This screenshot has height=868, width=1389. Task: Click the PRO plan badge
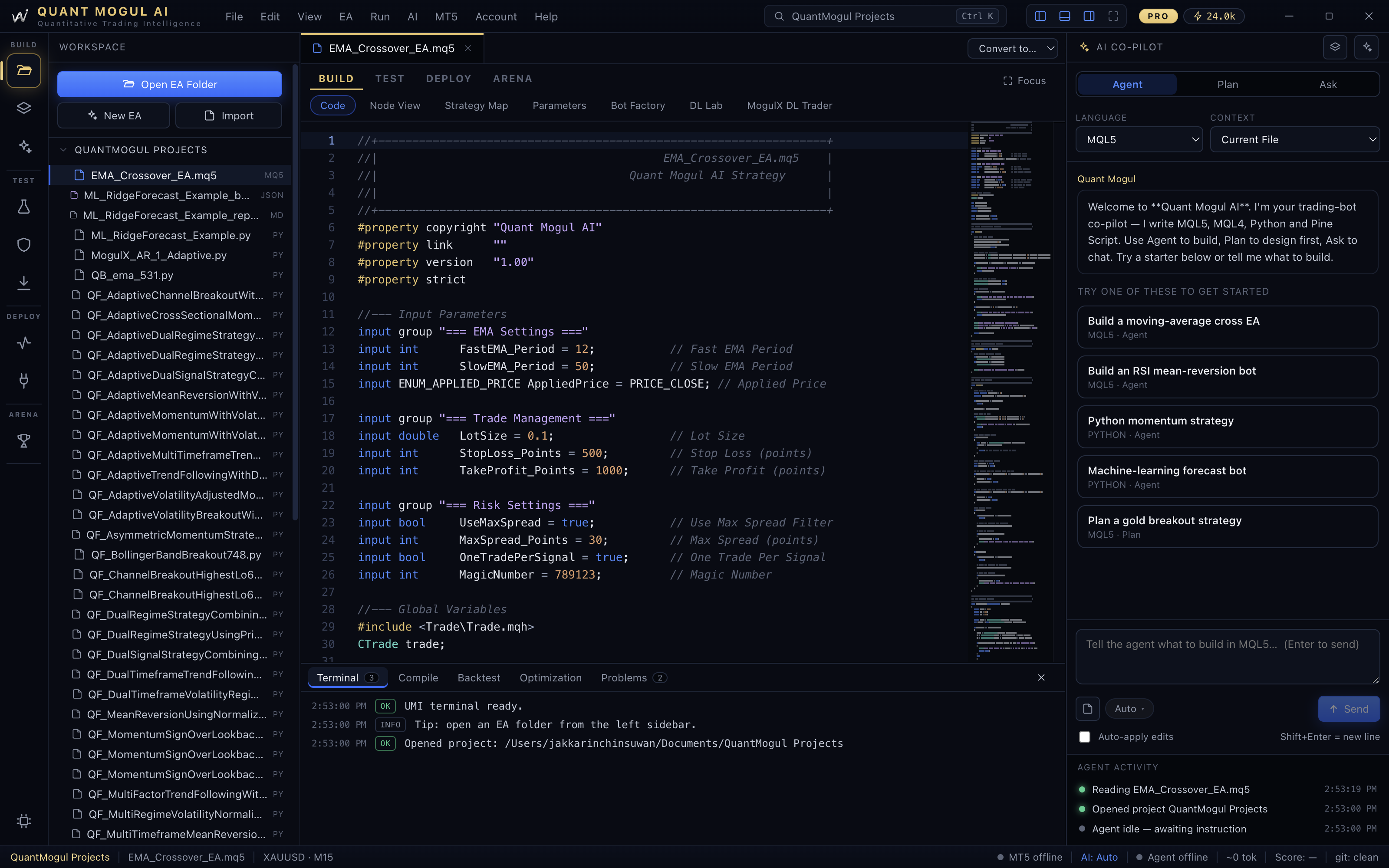(1158, 16)
